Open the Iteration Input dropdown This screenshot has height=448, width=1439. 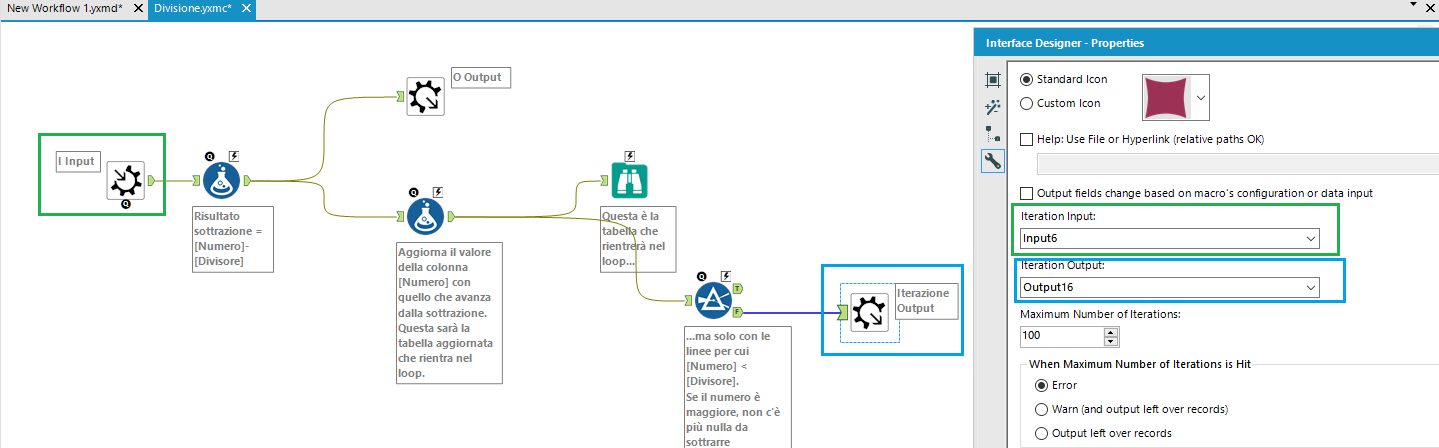pos(1168,238)
